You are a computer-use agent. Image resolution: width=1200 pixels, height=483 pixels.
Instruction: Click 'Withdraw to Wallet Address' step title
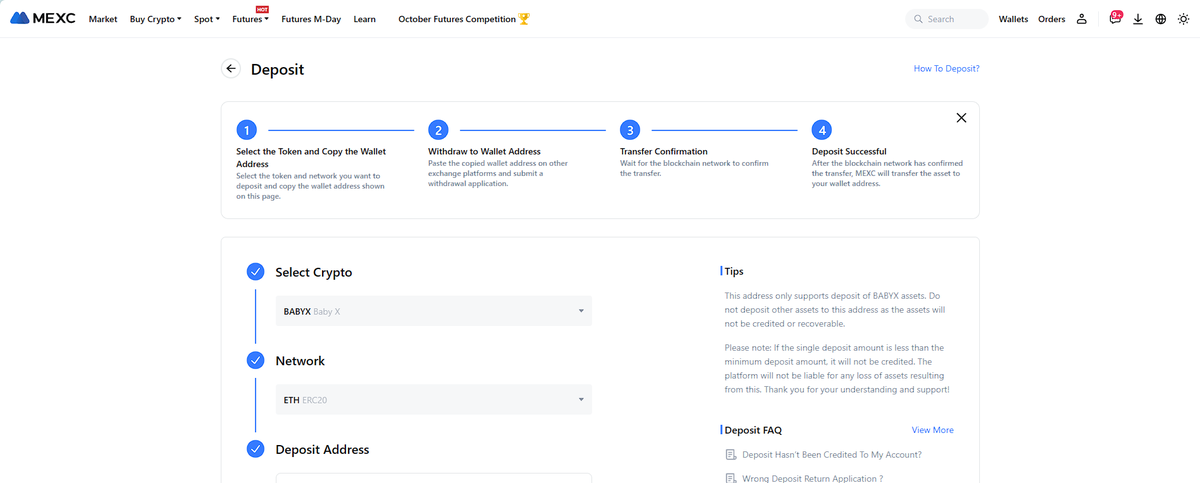pyautogui.click(x=485, y=151)
